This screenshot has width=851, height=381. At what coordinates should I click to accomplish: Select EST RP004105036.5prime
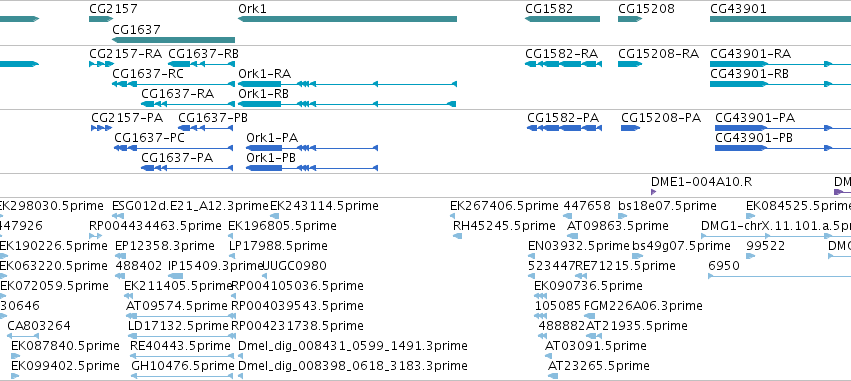click(297, 286)
